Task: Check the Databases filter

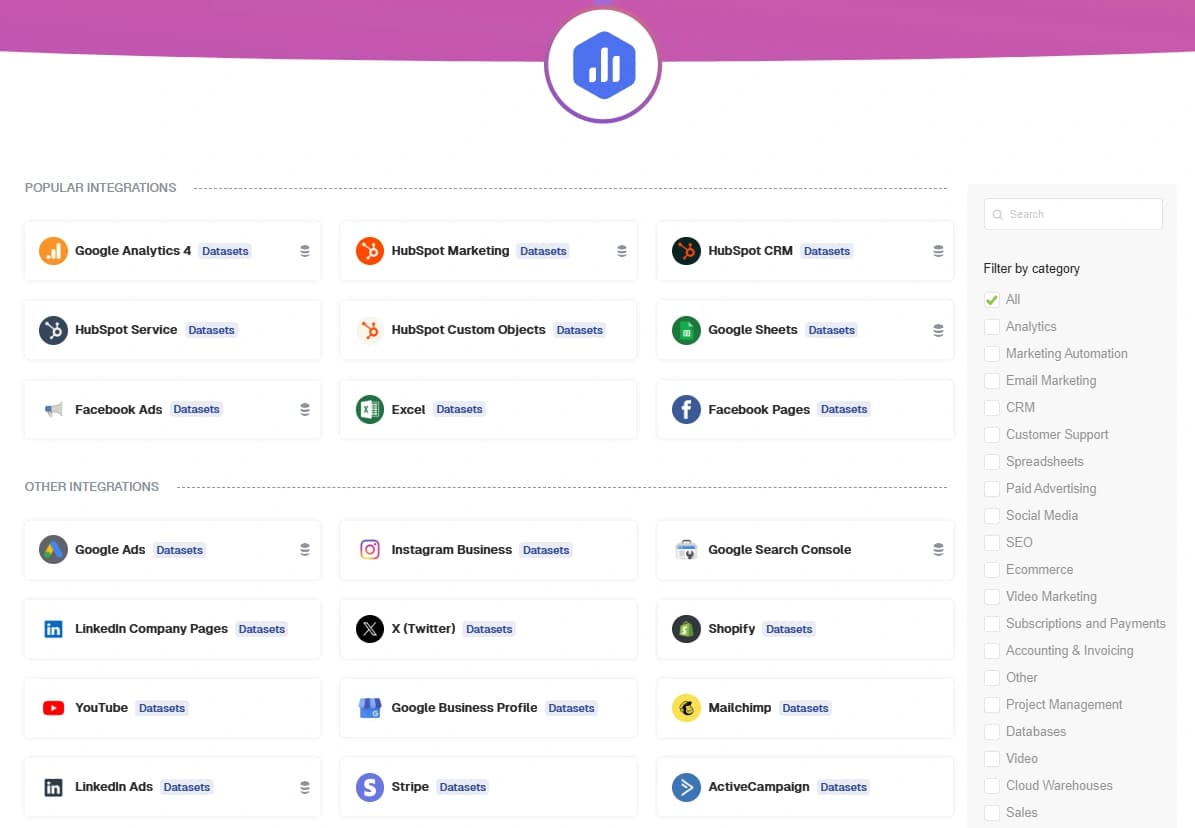Action: coord(992,732)
